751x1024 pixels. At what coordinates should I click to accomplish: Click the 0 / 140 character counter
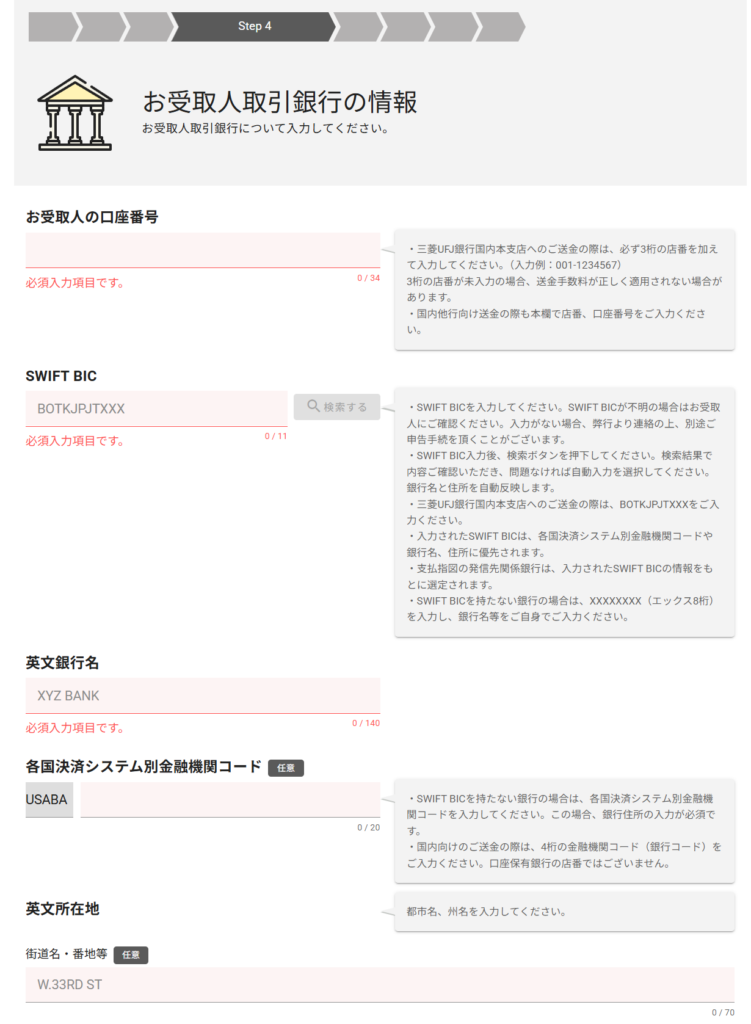(x=366, y=723)
